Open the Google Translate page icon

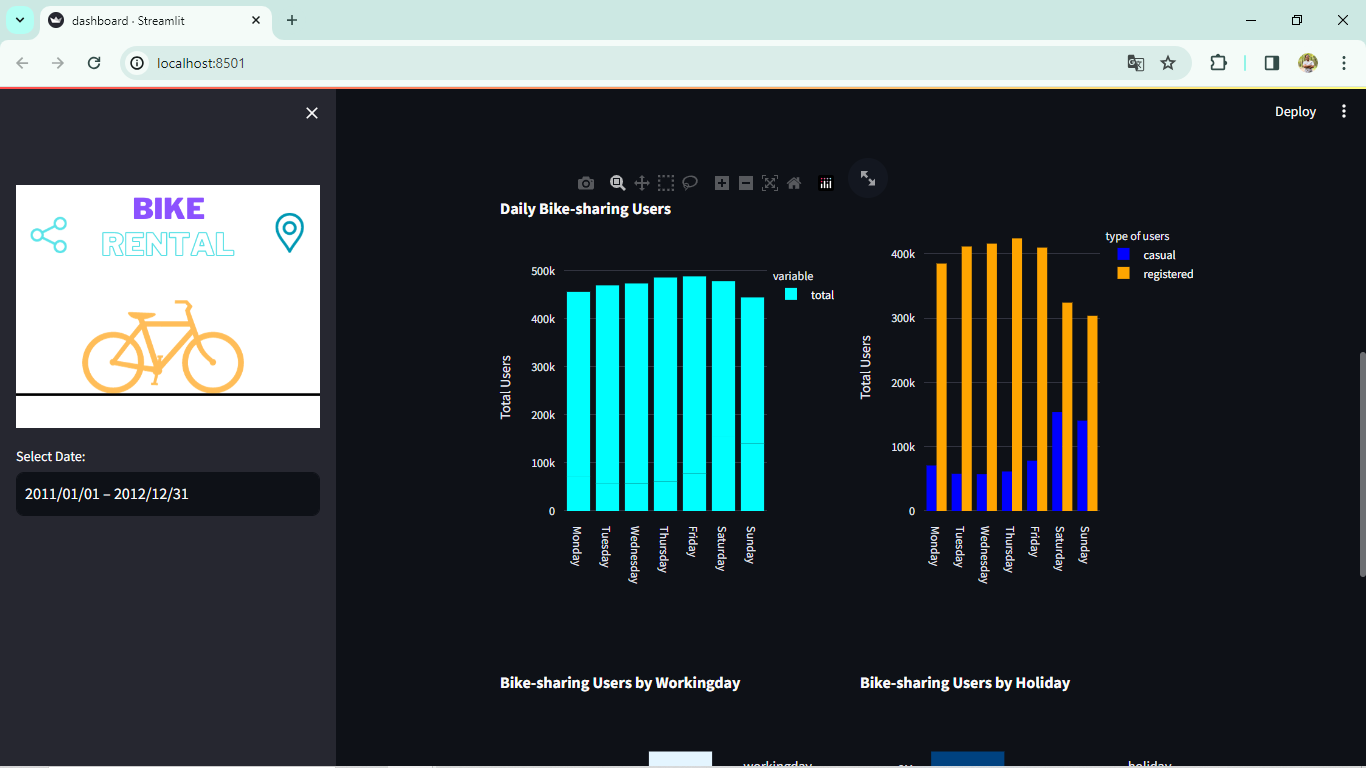coord(1136,63)
